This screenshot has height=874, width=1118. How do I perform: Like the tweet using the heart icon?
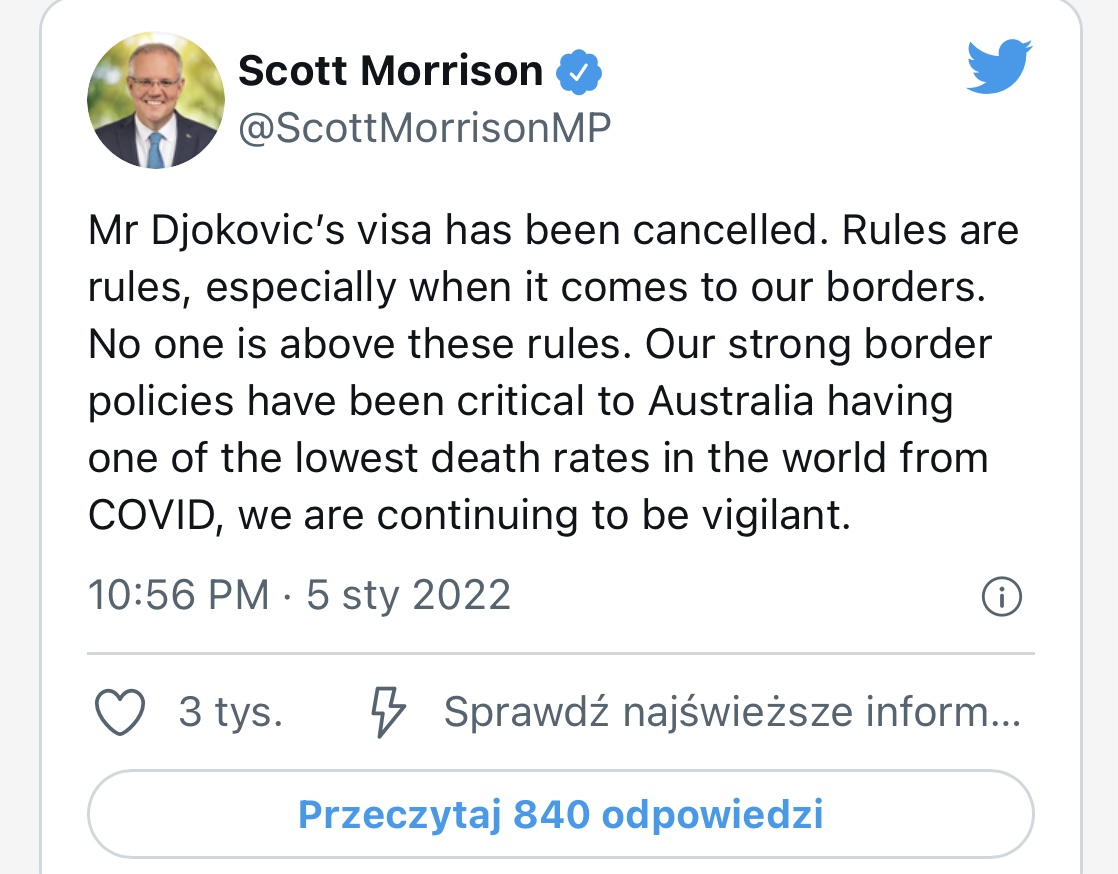click(120, 712)
